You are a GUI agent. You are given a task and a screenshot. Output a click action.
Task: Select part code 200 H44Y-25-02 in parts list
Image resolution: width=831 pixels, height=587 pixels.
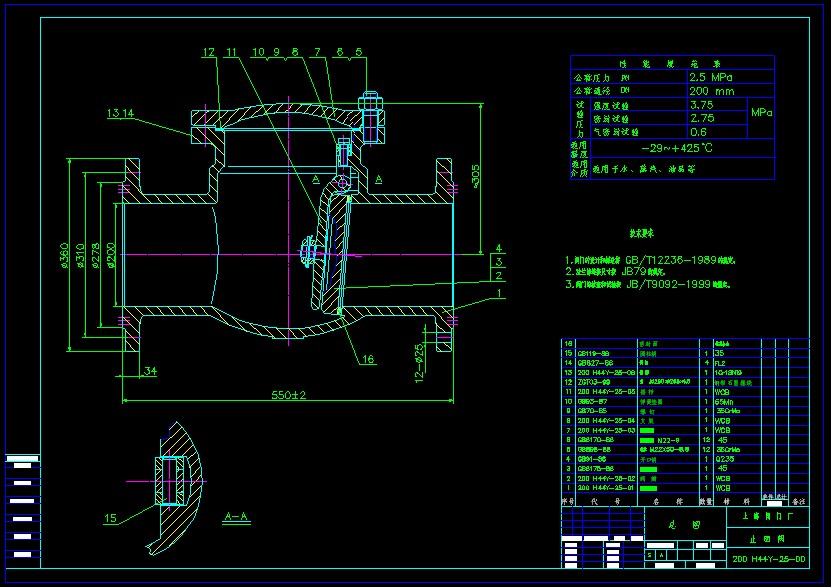606,478
